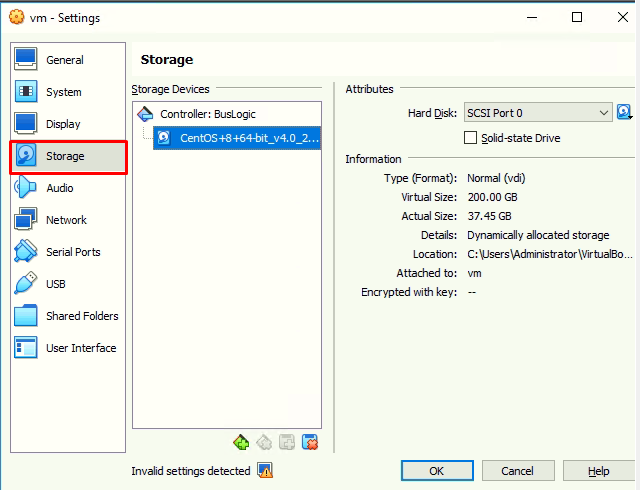The image size is (640, 490).
Task: Click the OK button
Action: [437, 471]
